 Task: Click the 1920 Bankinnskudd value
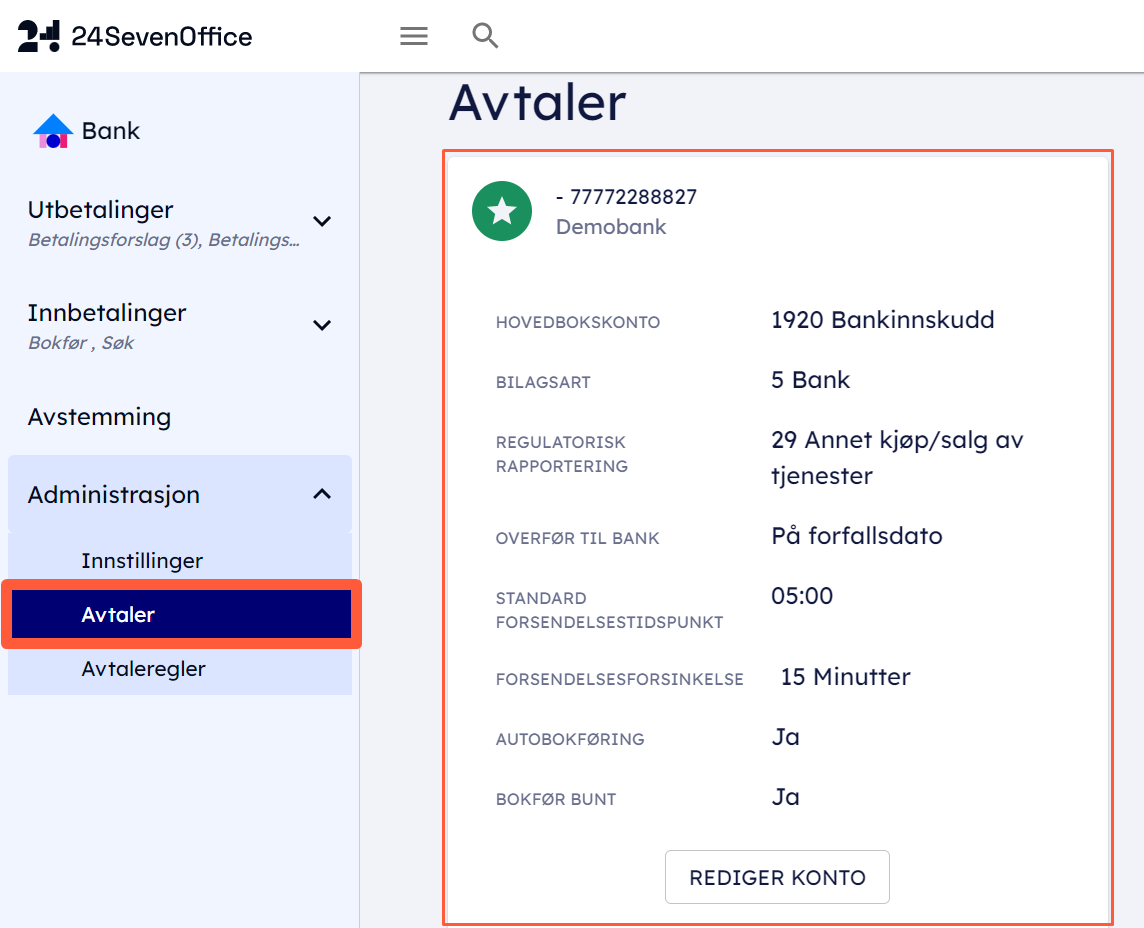coord(882,320)
